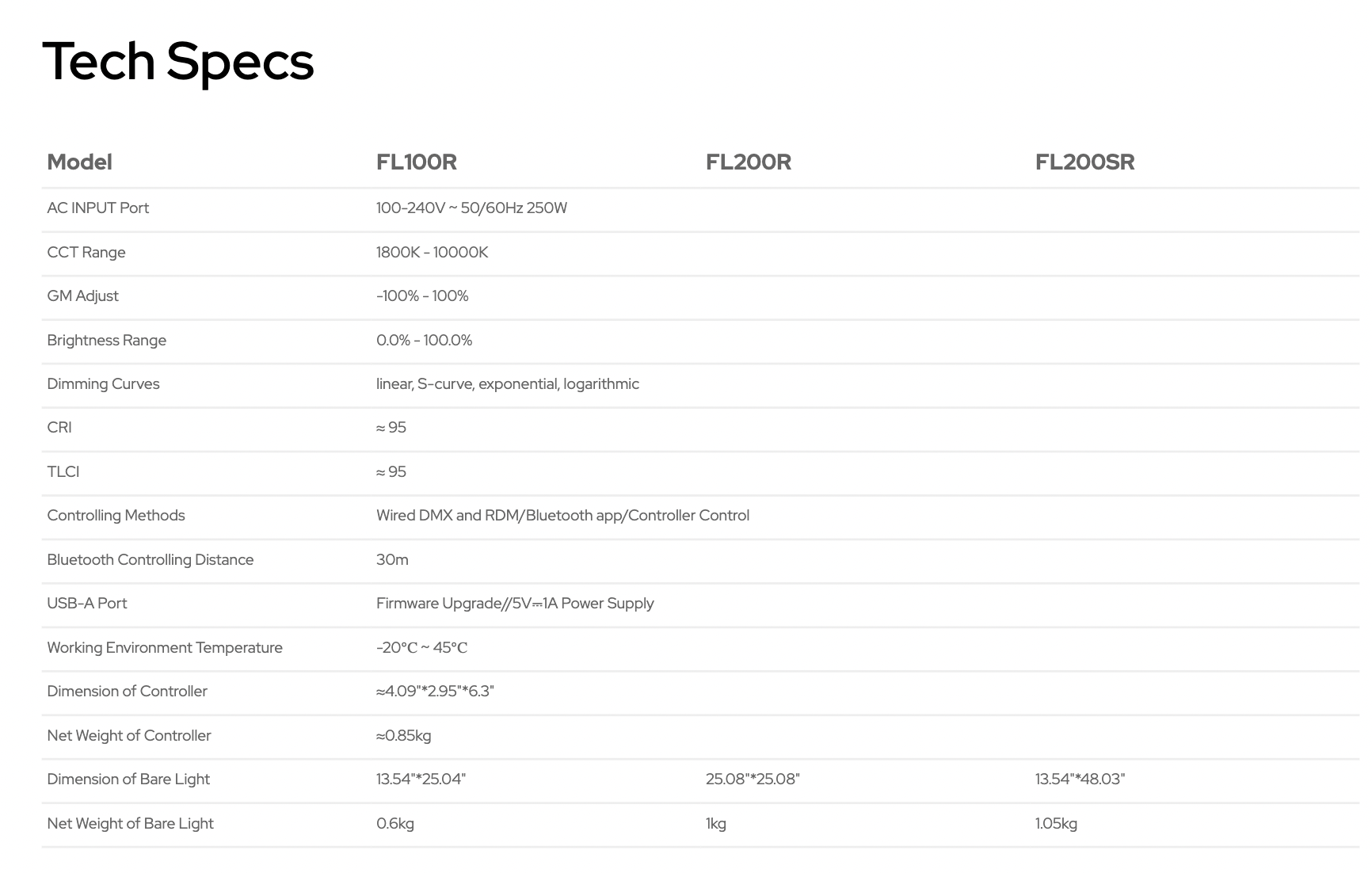Click the 1.05kg FL200SR weight value
This screenshot has width=1372, height=873.
[x=1055, y=824]
